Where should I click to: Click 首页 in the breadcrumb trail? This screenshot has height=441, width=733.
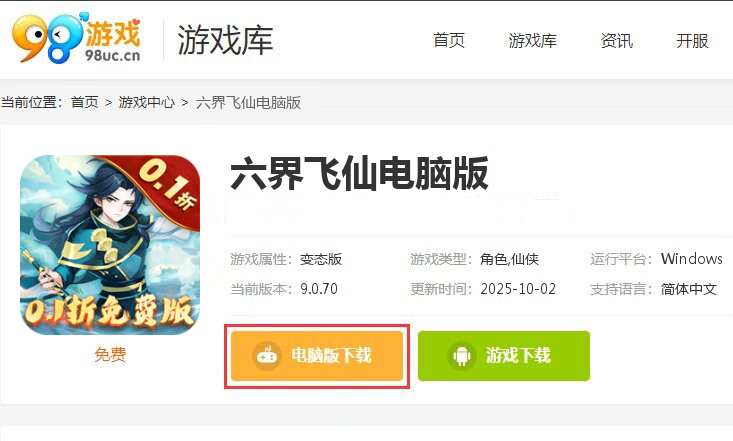click(85, 102)
